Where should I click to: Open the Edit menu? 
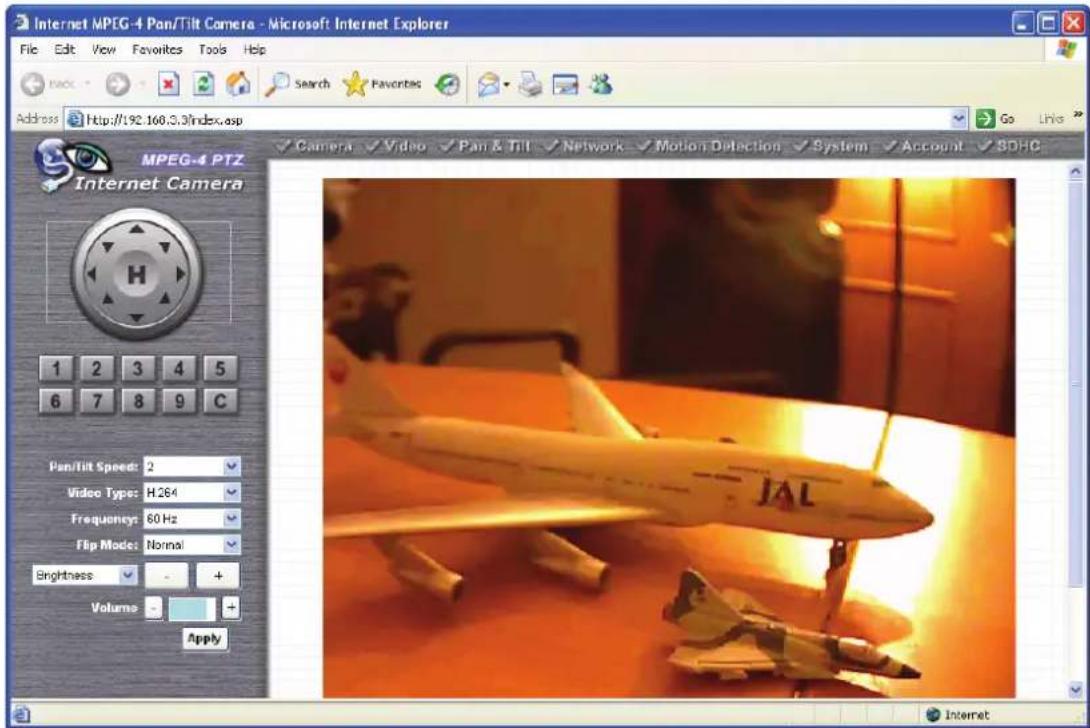[x=65, y=49]
